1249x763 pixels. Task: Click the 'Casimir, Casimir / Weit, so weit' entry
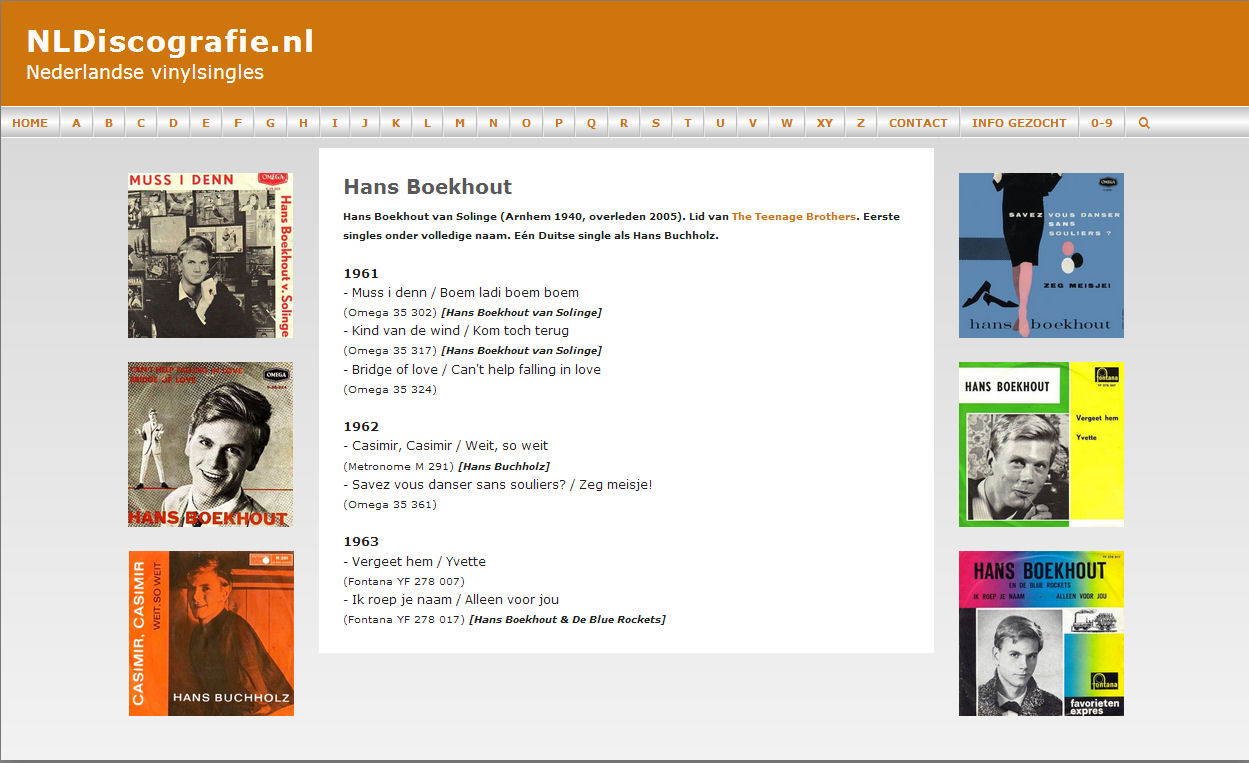[446, 446]
